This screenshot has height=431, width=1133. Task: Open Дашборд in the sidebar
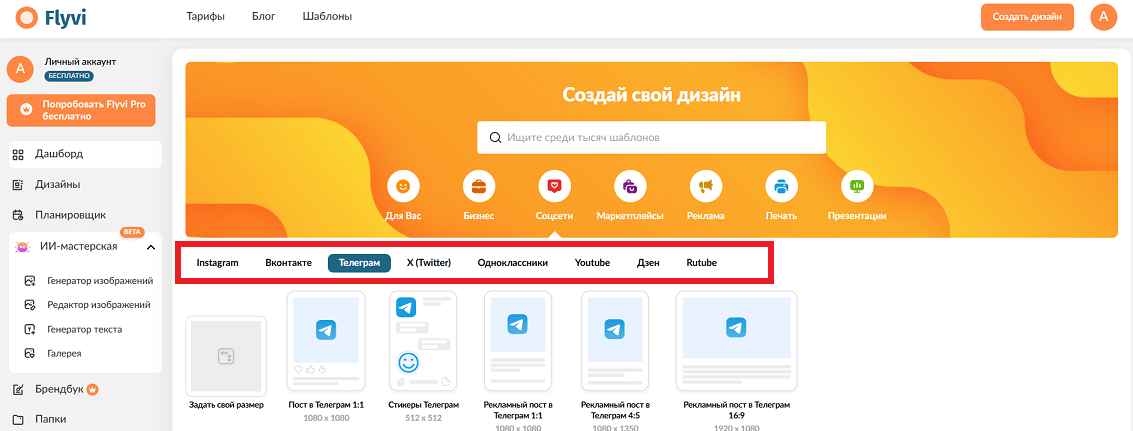[85, 154]
